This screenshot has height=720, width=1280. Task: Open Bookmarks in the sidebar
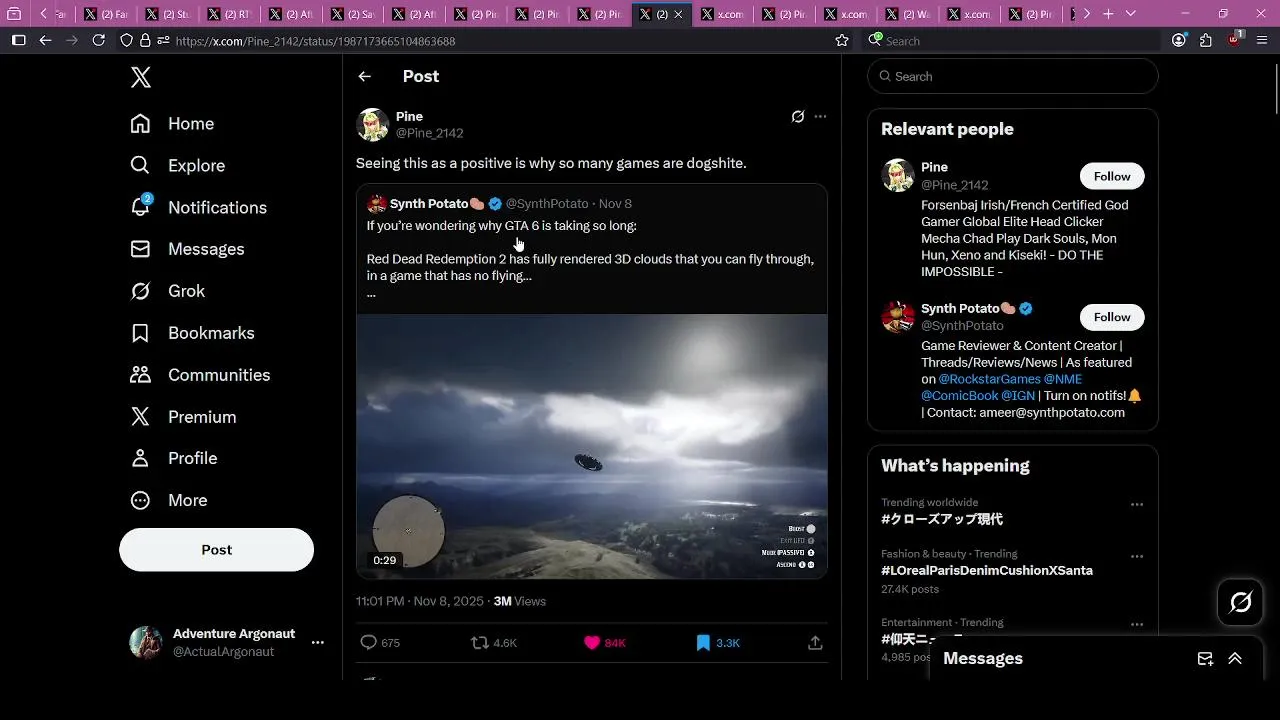click(192, 333)
